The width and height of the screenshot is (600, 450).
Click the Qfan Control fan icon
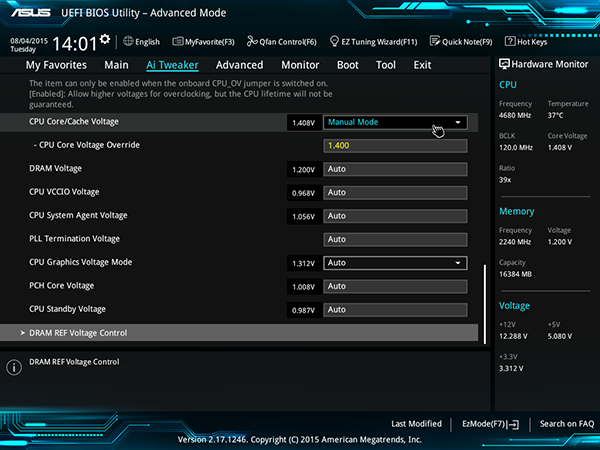252,41
